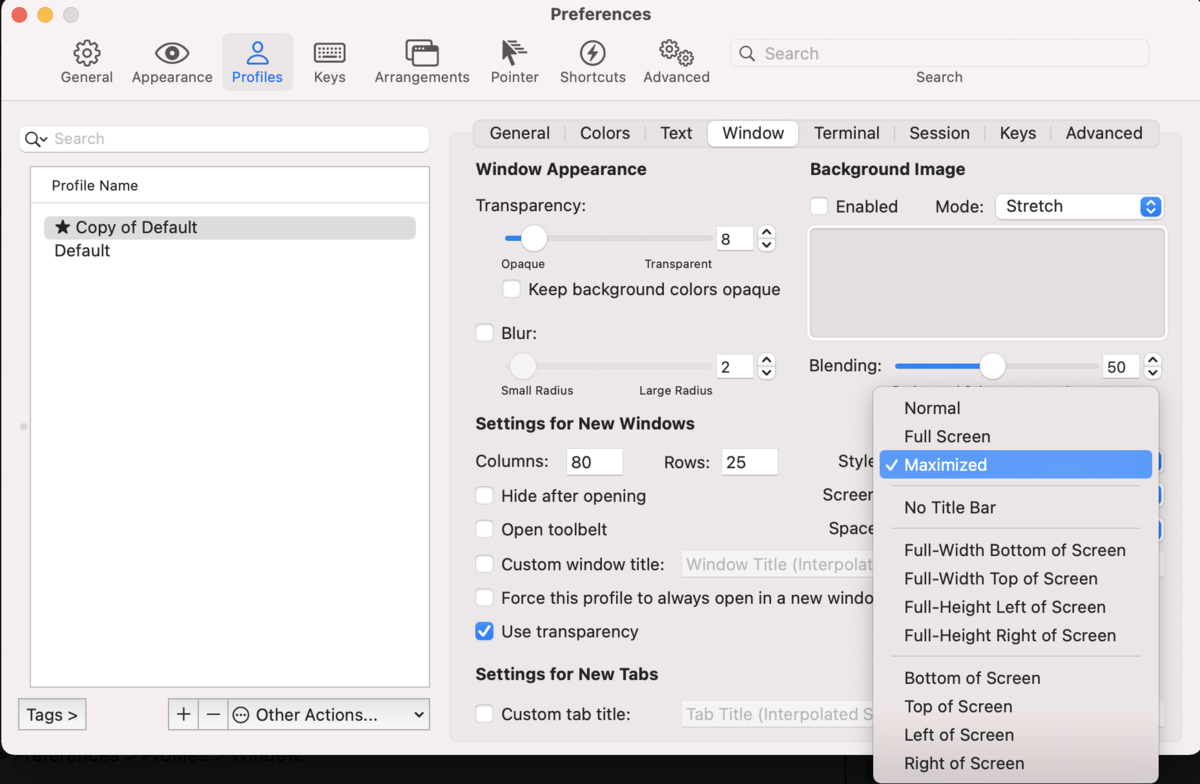The height and width of the screenshot is (784, 1200).
Task: Click the Transparency slider knob
Action: [x=534, y=238]
